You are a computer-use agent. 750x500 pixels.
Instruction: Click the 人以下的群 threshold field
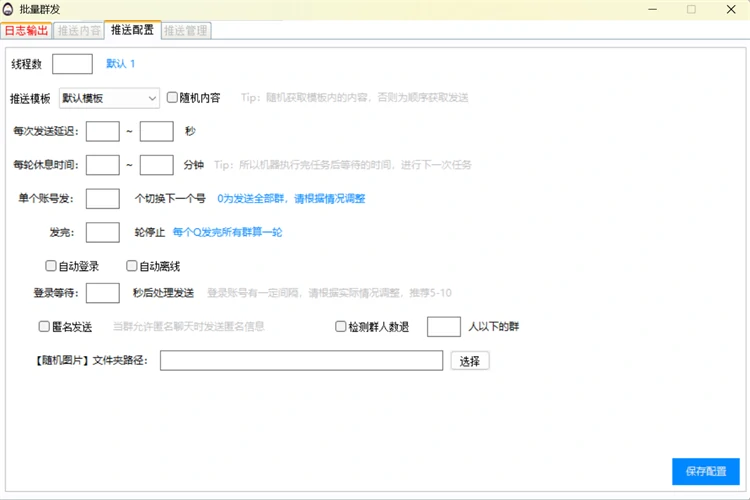click(444, 326)
